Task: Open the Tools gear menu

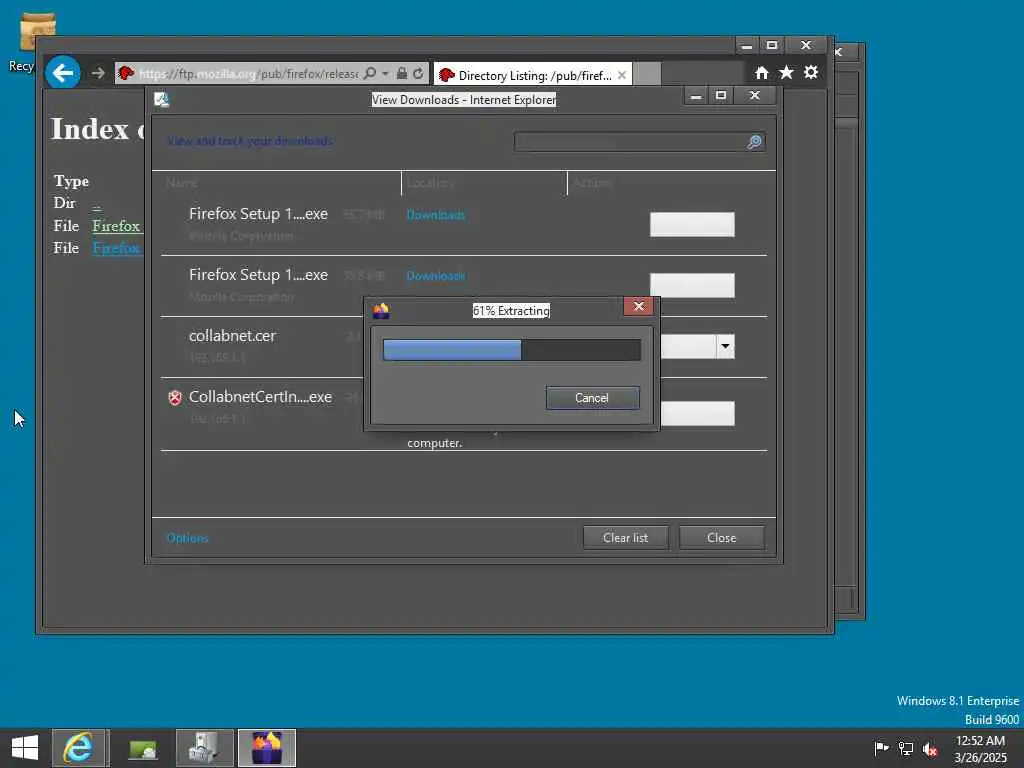Action: (811, 72)
